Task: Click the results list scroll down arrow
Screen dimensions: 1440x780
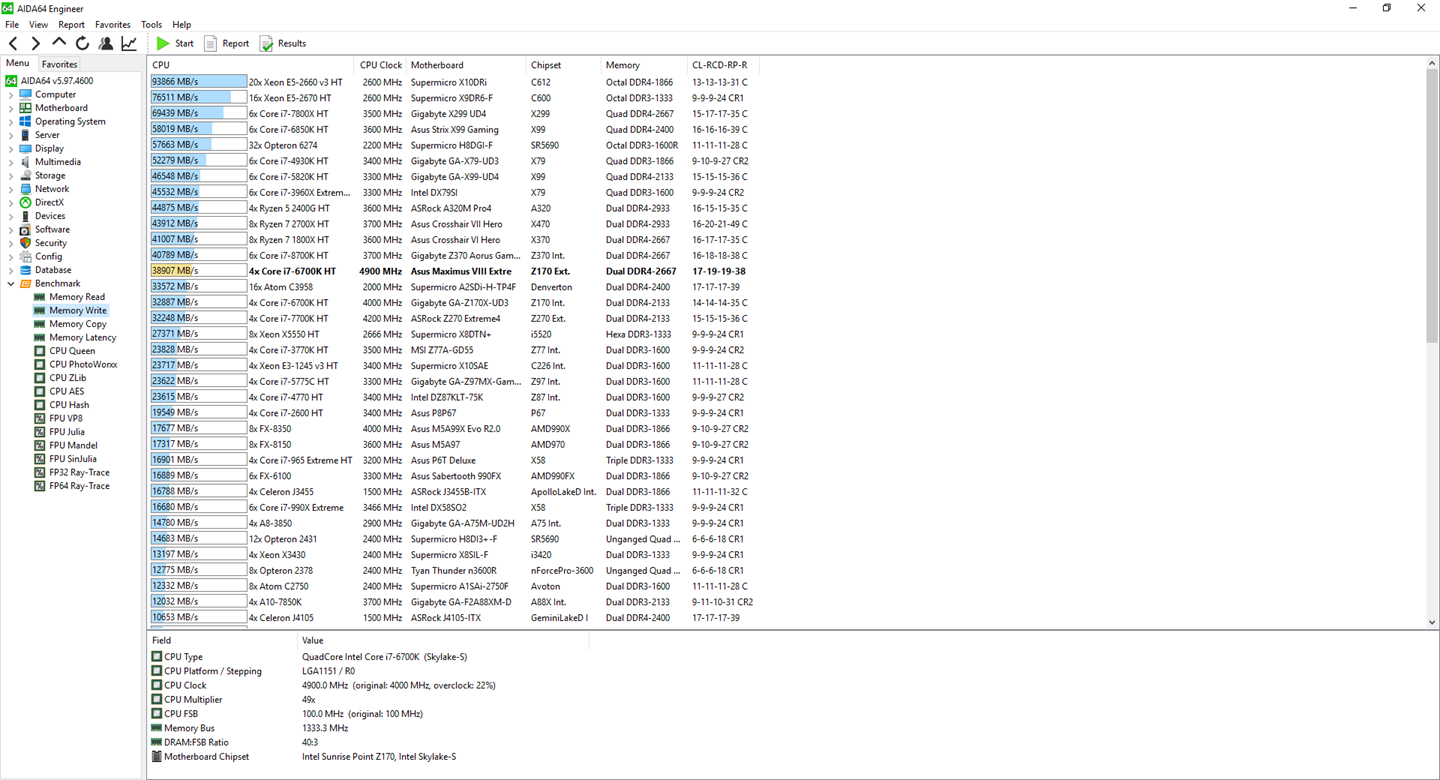Action: coord(1432,622)
